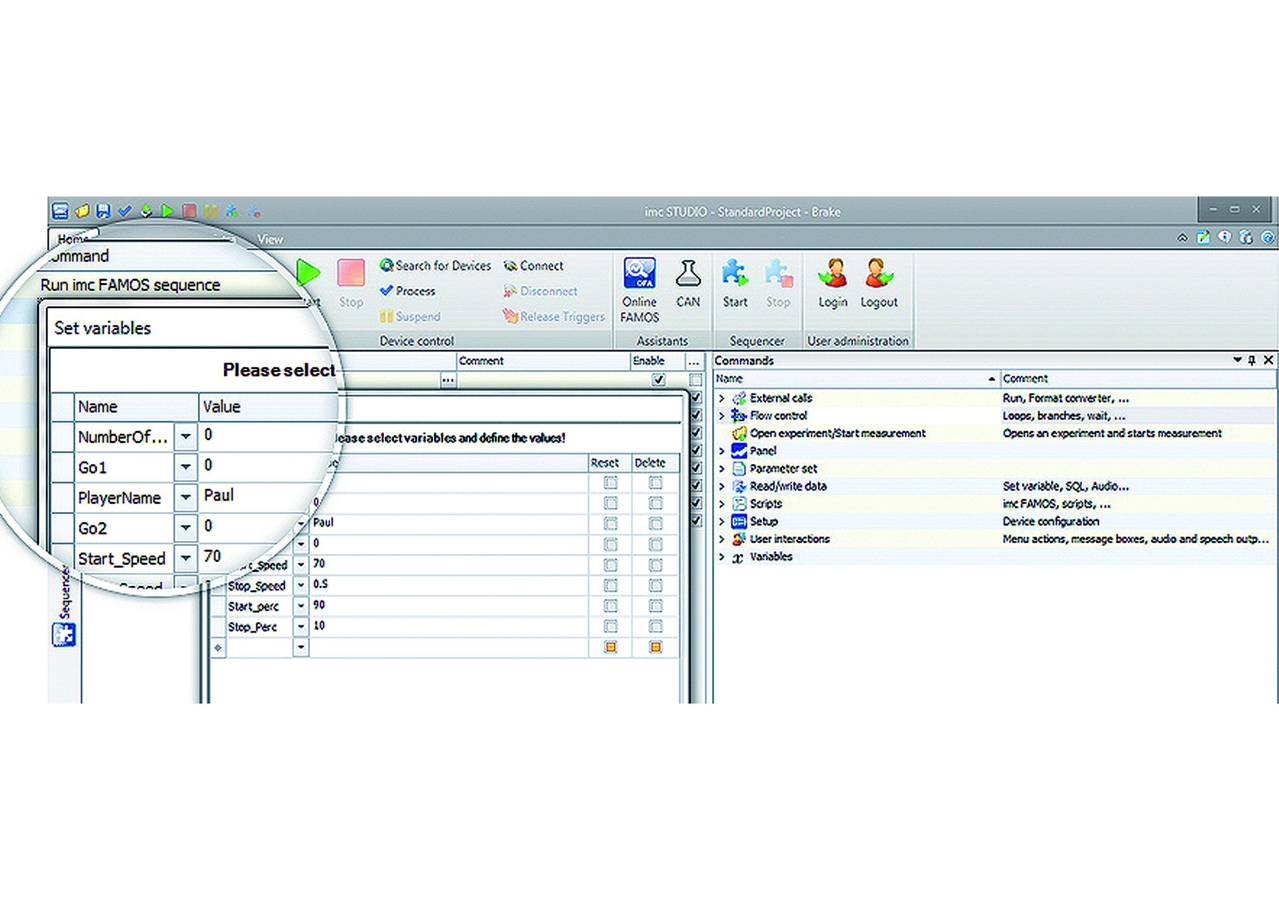The width and height of the screenshot is (1279, 900).
Task: Switch to the Home ribbon tab
Action: coord(72,239)
